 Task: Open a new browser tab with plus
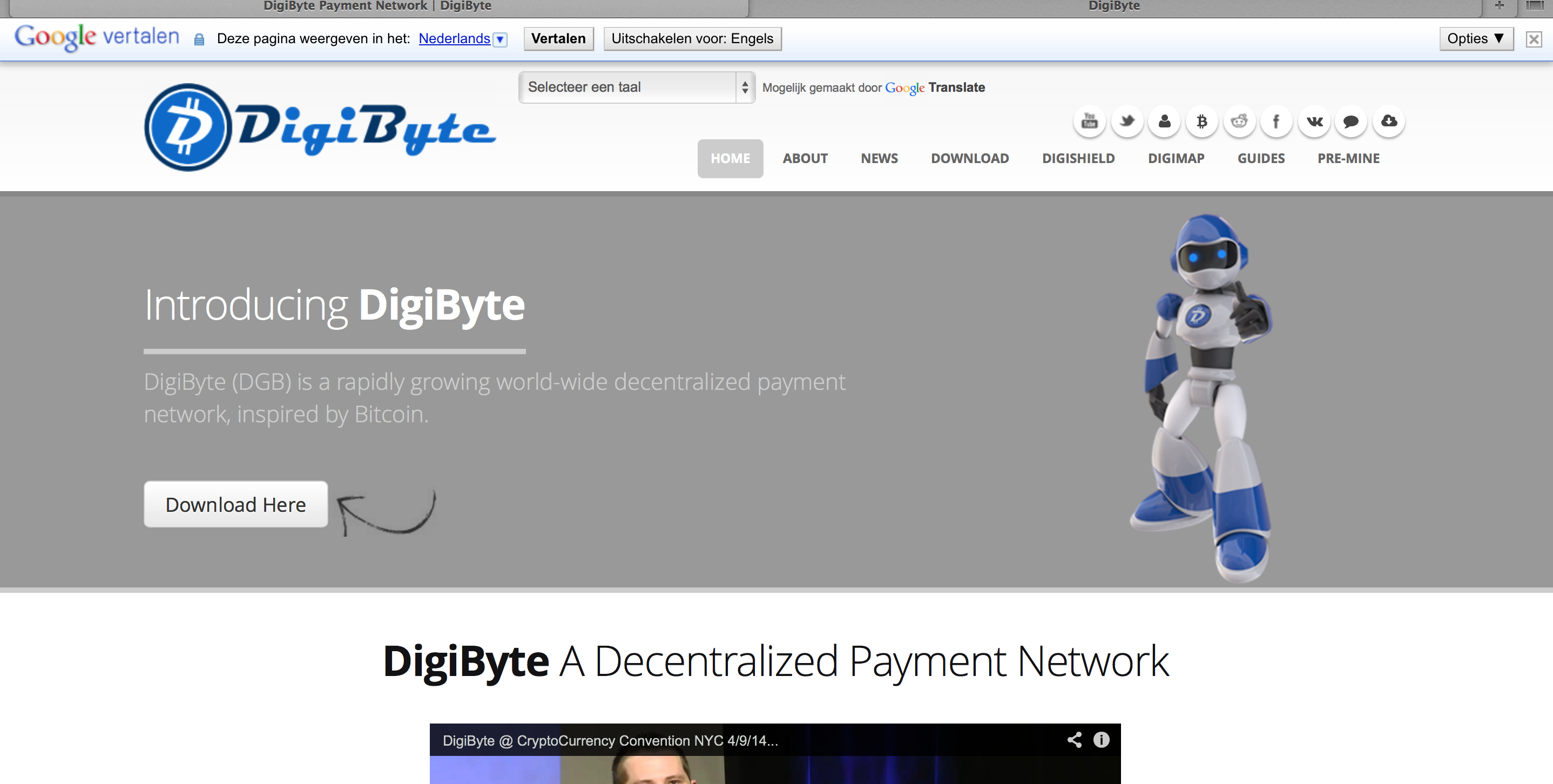pos(1500,5)
